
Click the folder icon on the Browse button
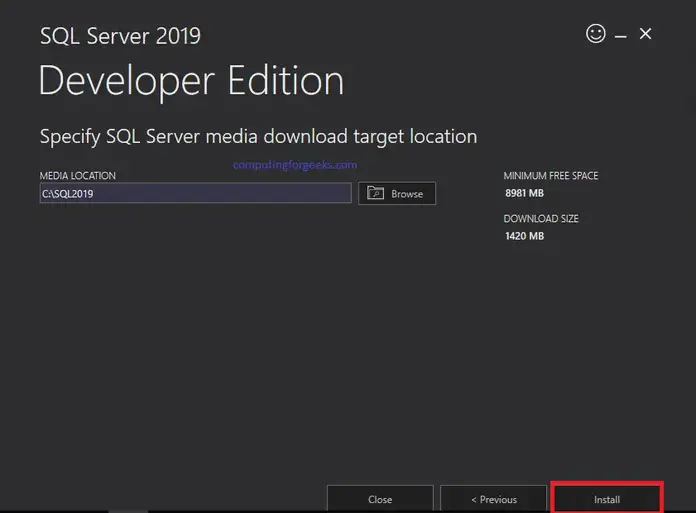pos(377,193)
